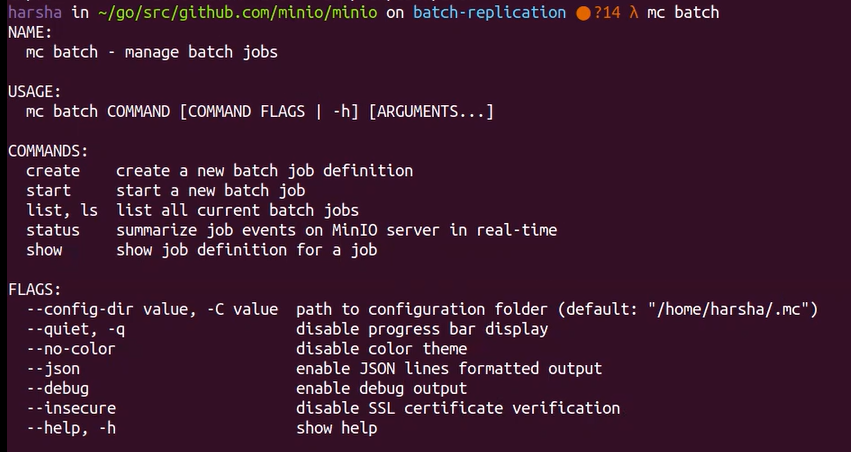The image size is (851, 452).
Task: Click 'list all current batch jobs' description
Action: click(x=237, y=211)
